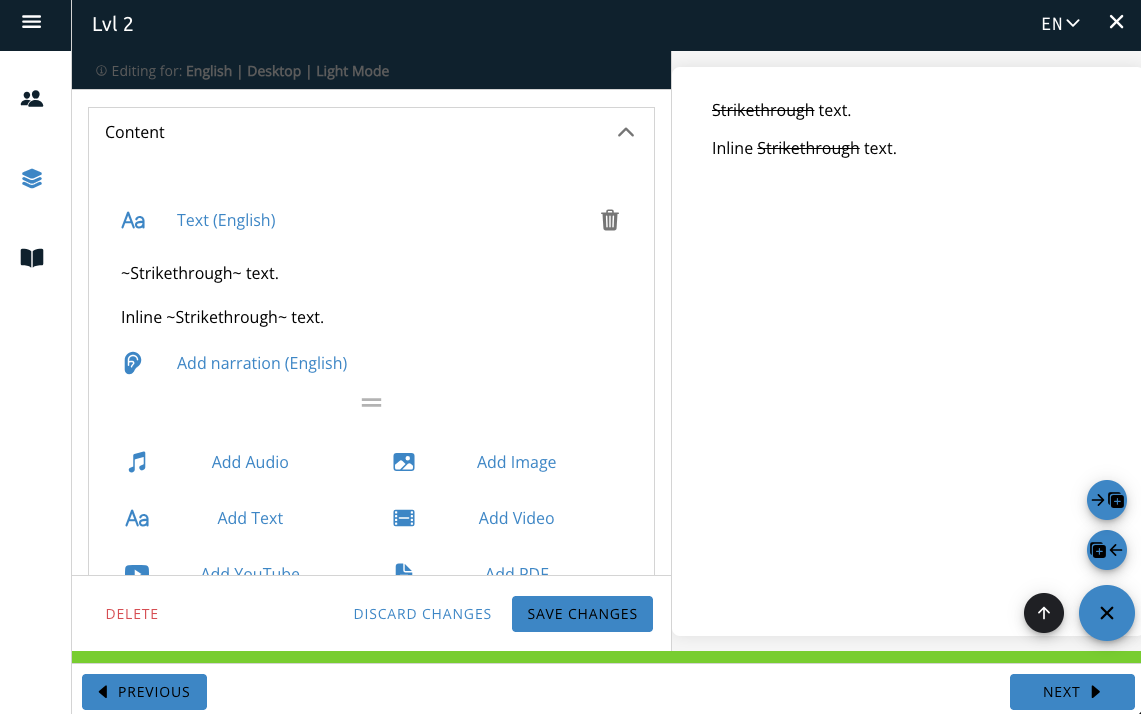Delete text block with trash icon

[610, 220]
